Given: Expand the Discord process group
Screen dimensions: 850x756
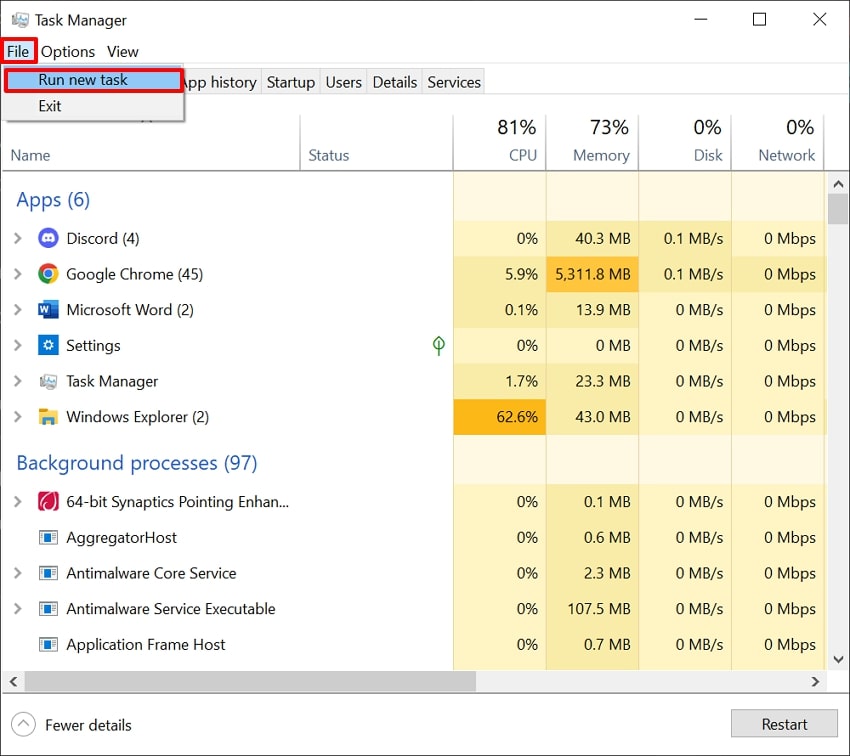Looking at the screenshot, I should coord(17,238).
